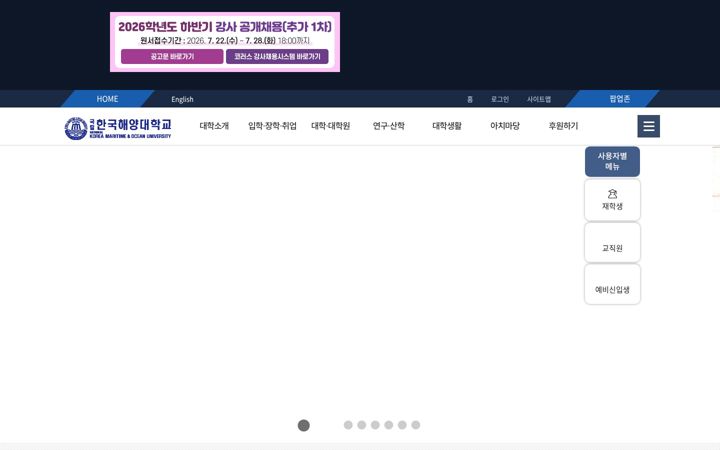720x450 pixels.
Task: Click the 홈 link in the top bar
Action: click(x=470, y=99)
